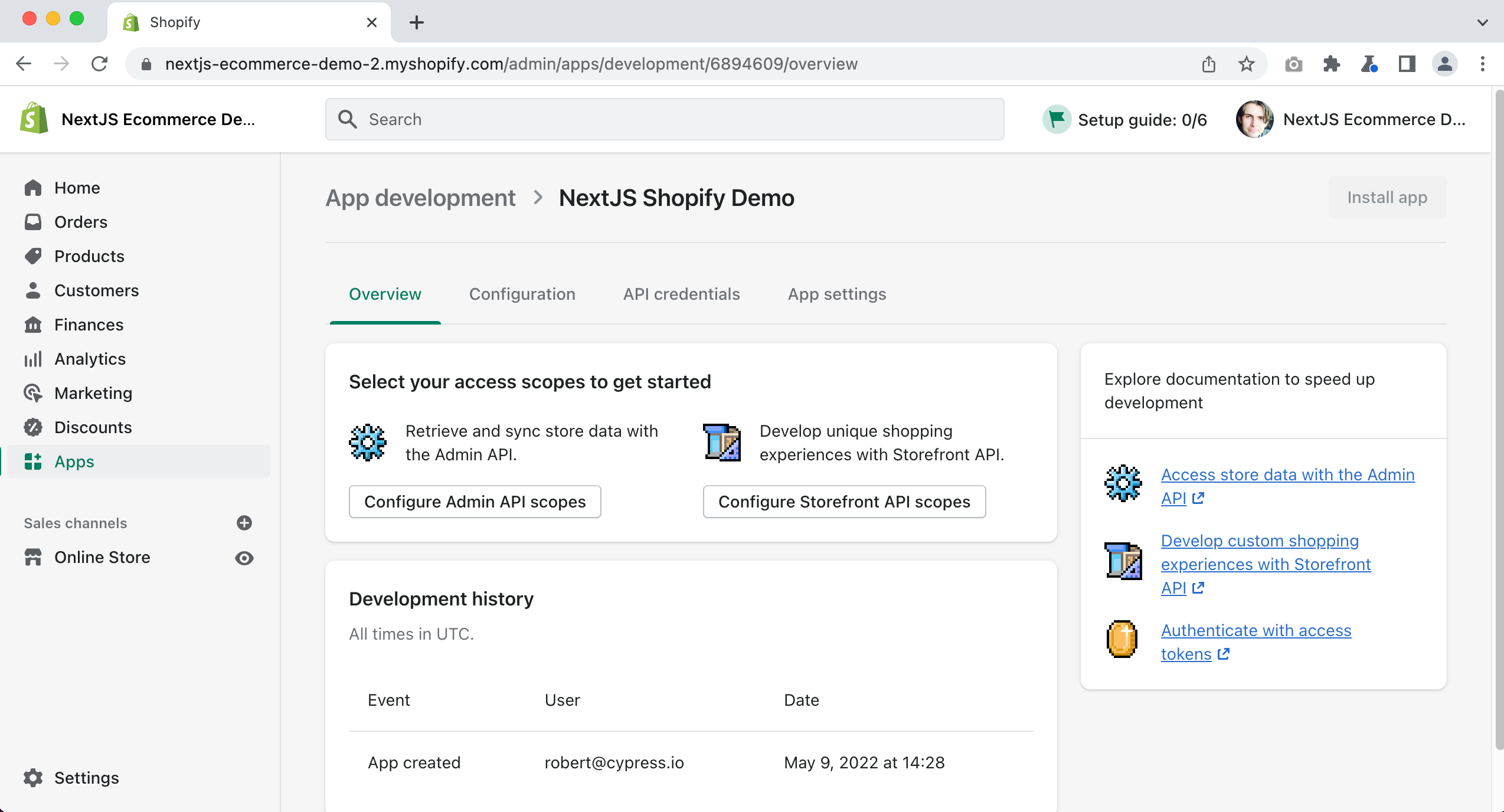The height and width of the screenshot is (812, 1504).
Task: Open the Chrome profile icon
Action: pos(1444,64)
